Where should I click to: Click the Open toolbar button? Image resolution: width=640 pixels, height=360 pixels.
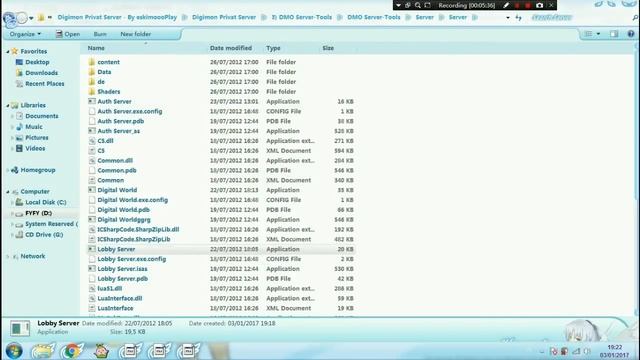[68, 34]
